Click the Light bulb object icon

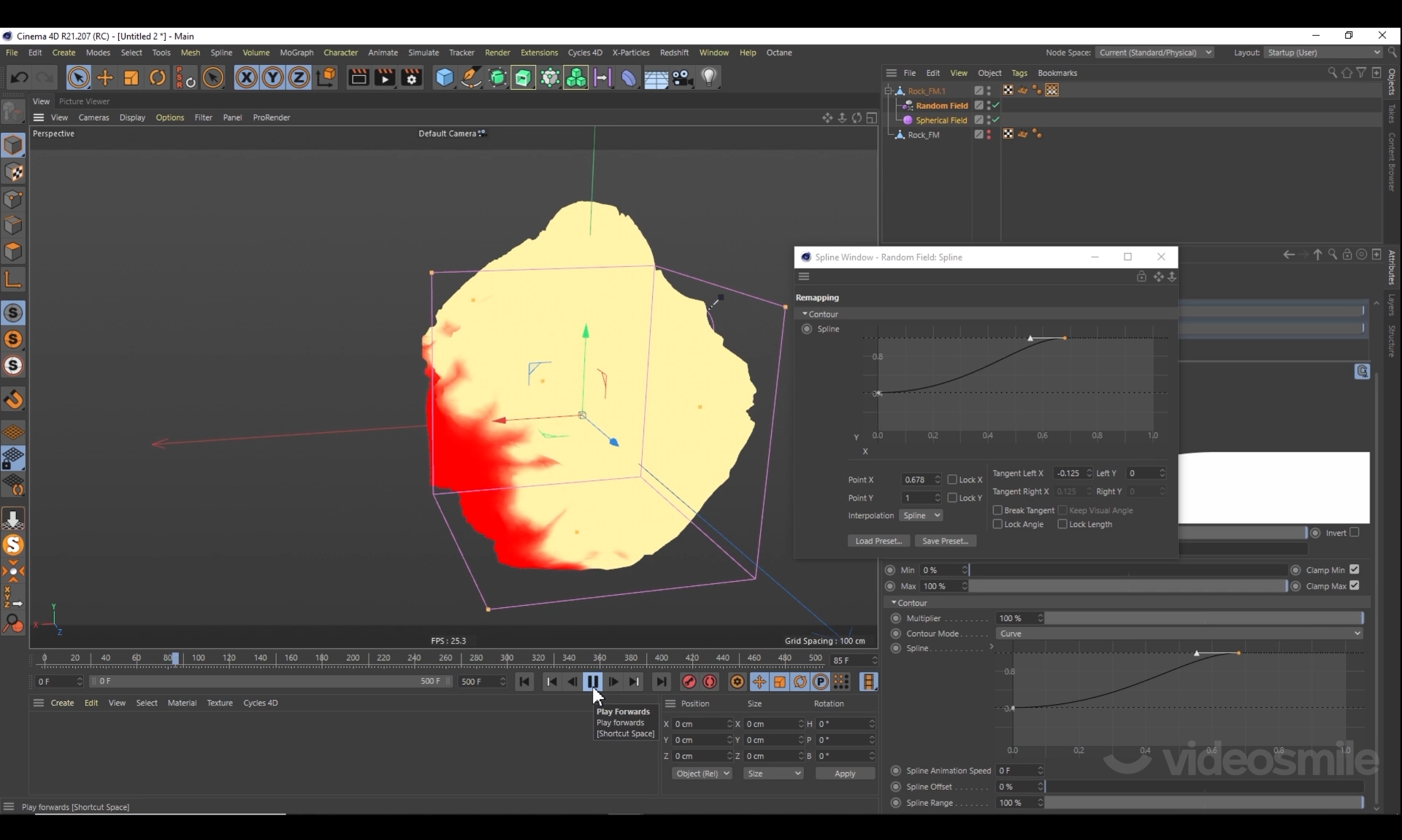tap(708, 77)
